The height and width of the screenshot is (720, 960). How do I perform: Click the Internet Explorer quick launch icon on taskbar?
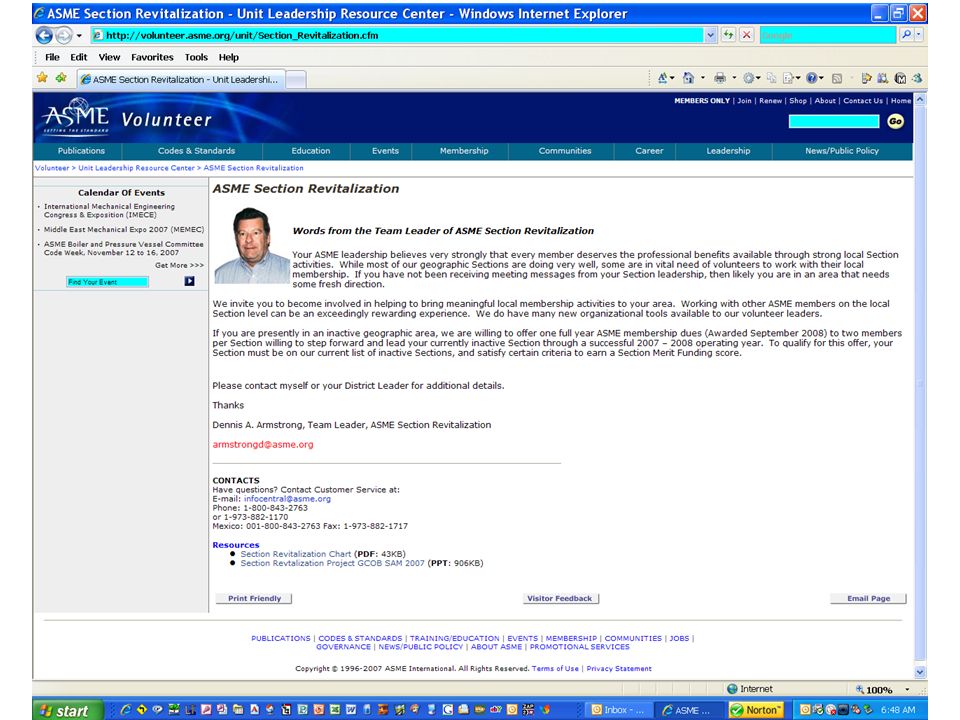125,710
